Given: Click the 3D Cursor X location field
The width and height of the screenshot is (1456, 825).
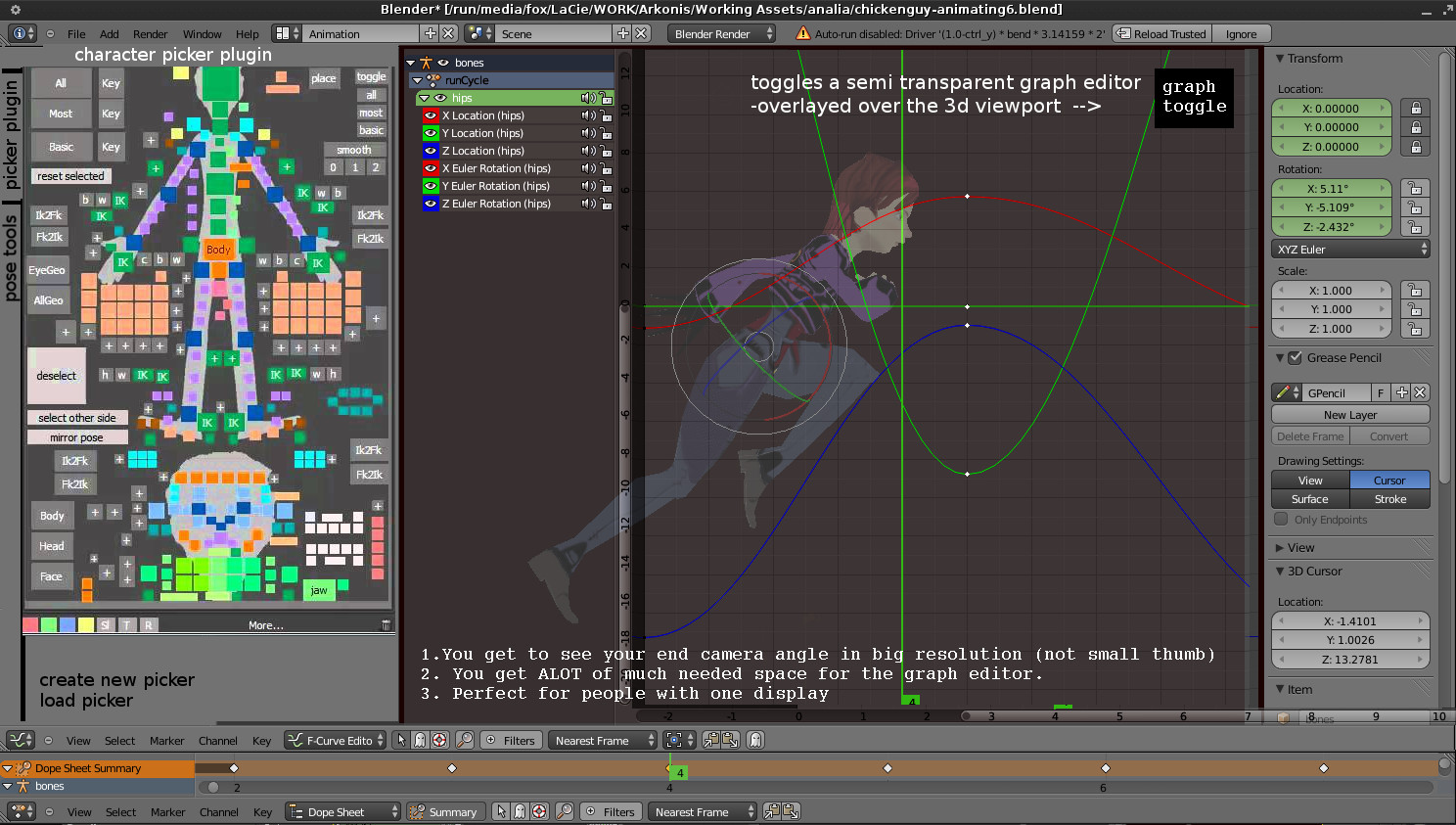Looking at the screenshot, I should click(1350, 620).
